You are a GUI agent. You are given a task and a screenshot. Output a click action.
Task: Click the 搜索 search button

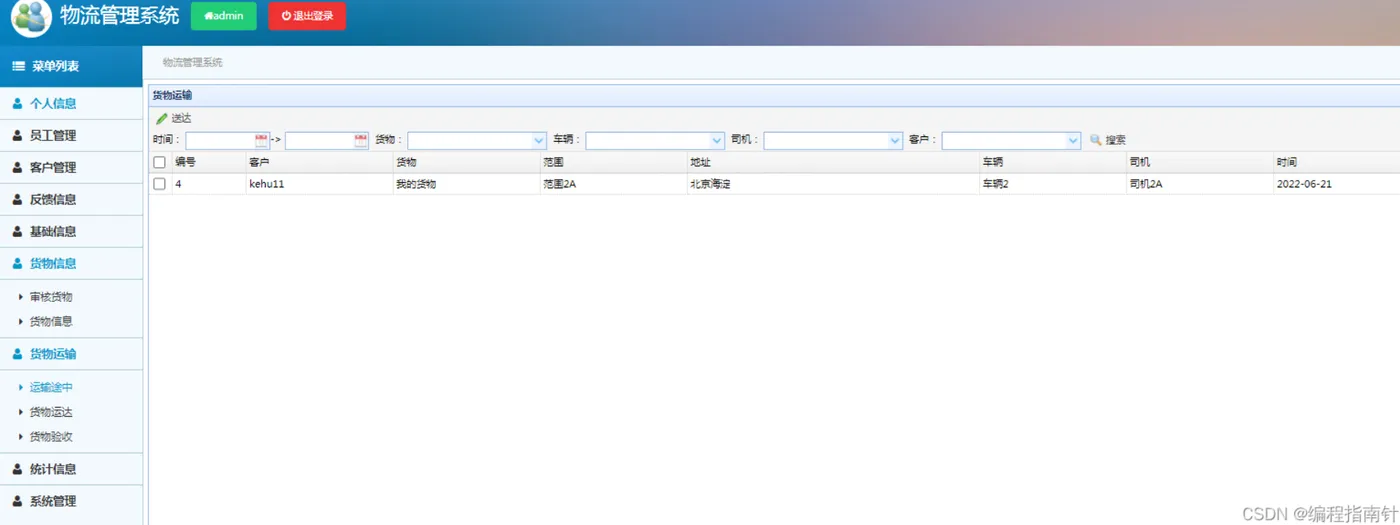coord(1108,140)
